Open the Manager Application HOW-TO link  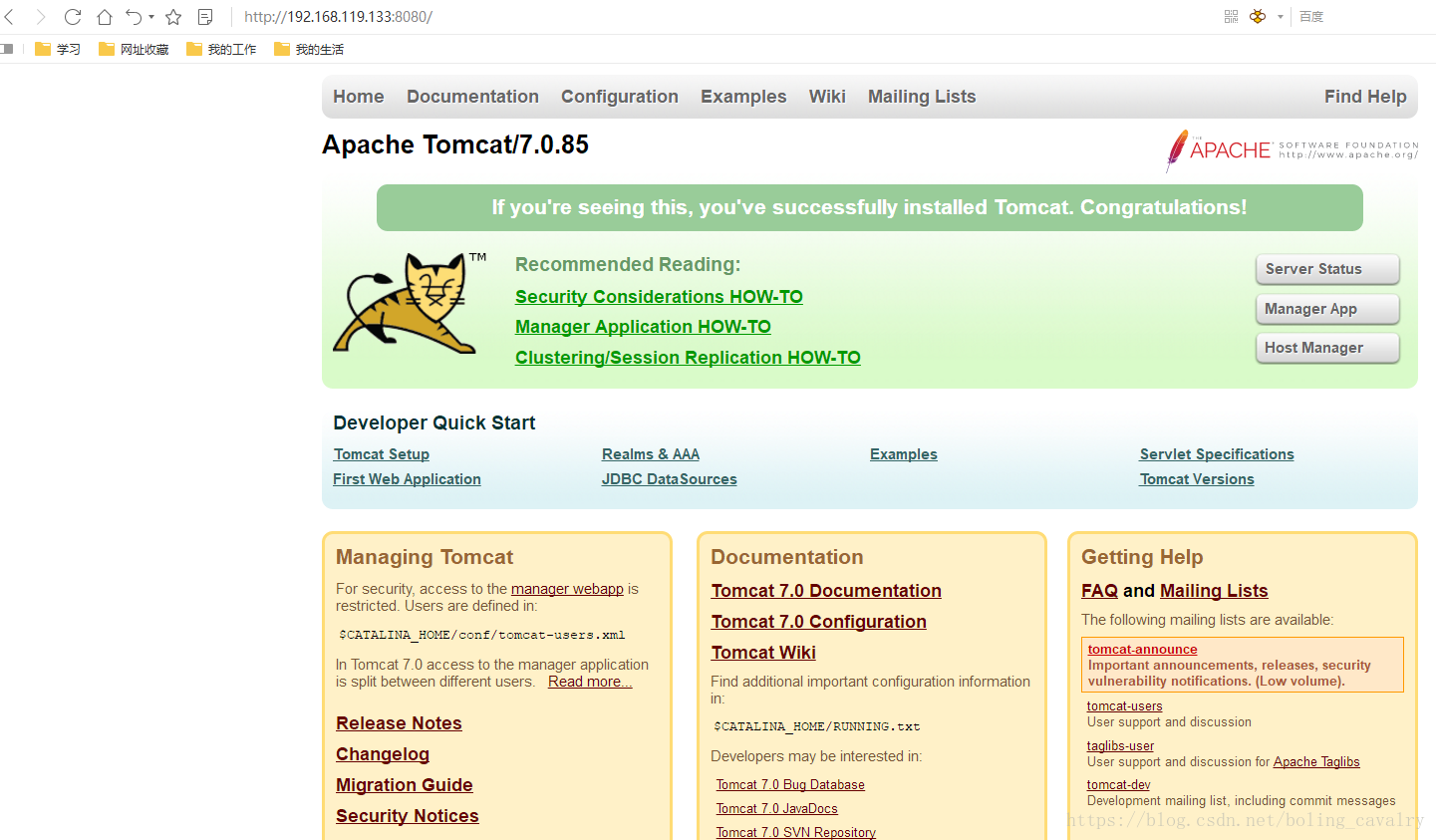[643, 327]
